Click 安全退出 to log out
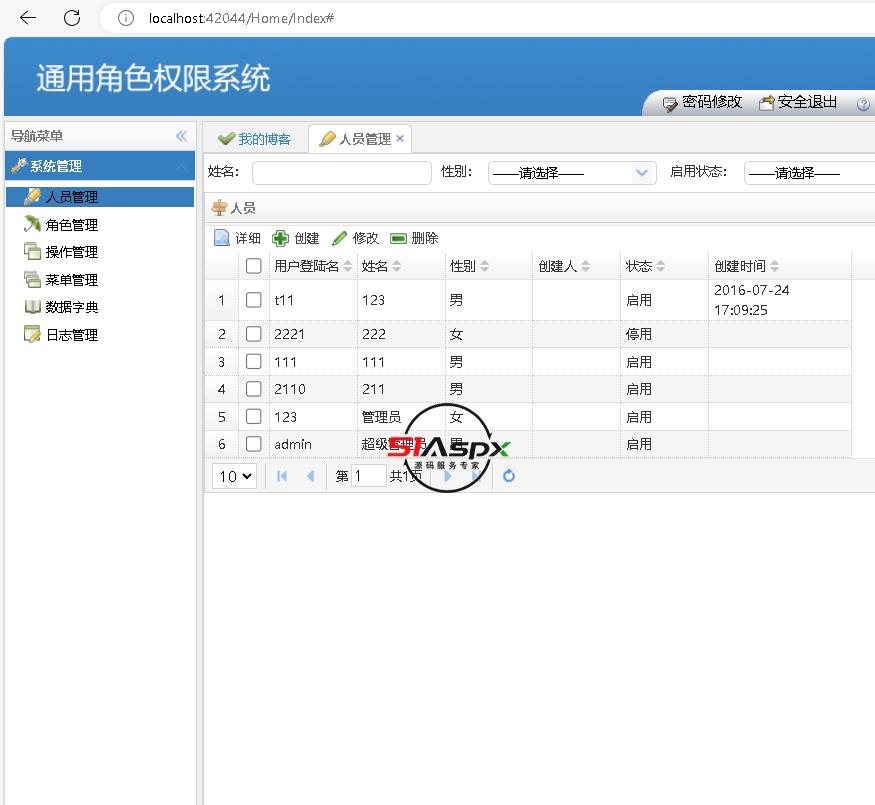The image size is (875, 805). [798, 102]
